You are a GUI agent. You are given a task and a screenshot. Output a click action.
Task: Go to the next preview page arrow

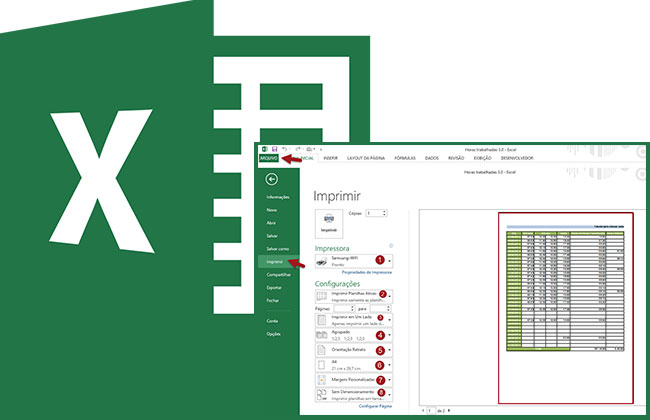tap(449, 410)
